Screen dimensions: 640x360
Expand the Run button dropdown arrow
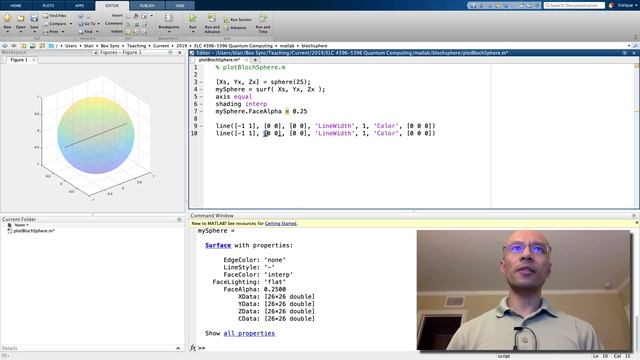click(193, 32)
